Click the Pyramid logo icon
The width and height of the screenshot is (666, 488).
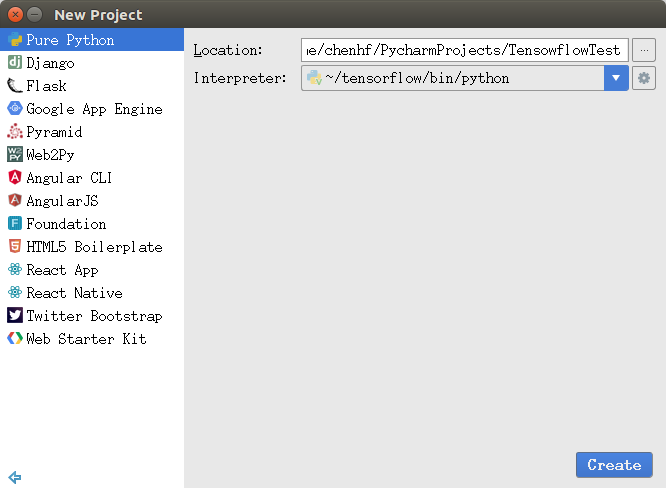click(x=15, y=131)
